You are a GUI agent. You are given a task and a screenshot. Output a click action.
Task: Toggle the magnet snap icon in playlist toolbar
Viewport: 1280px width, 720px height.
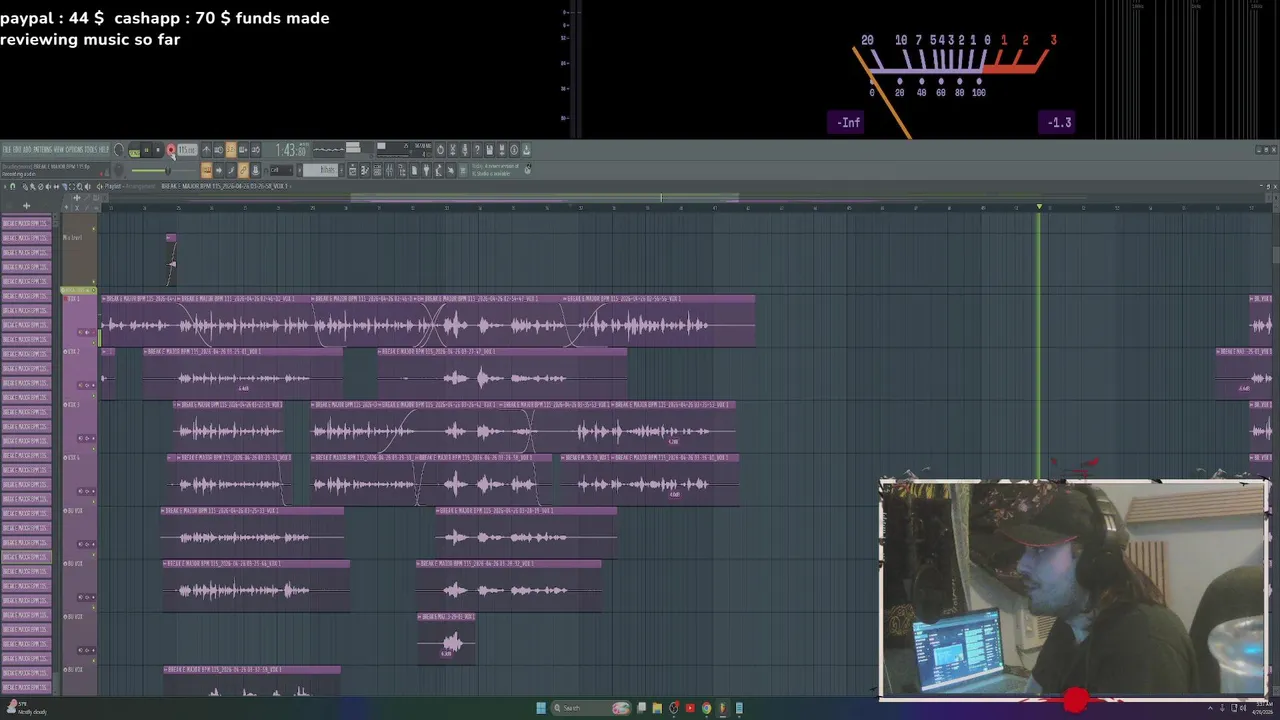(x=12, y=186)
